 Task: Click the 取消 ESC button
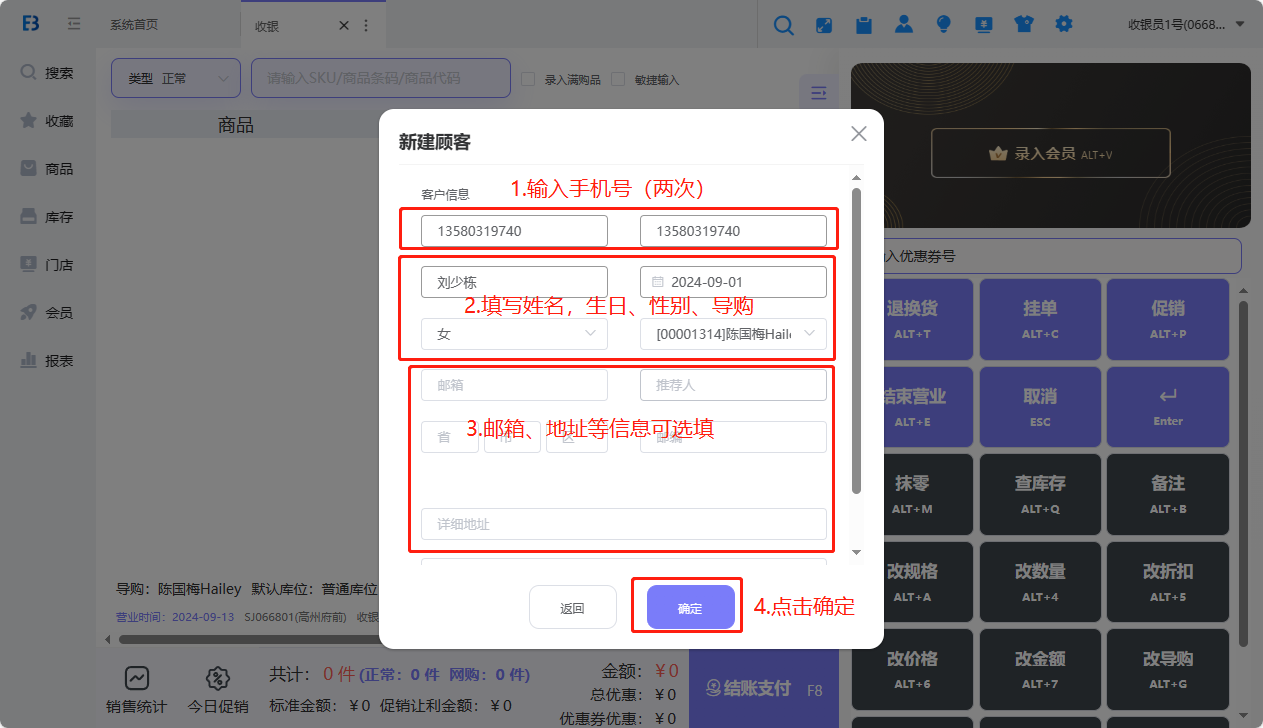coord(1040,407)
